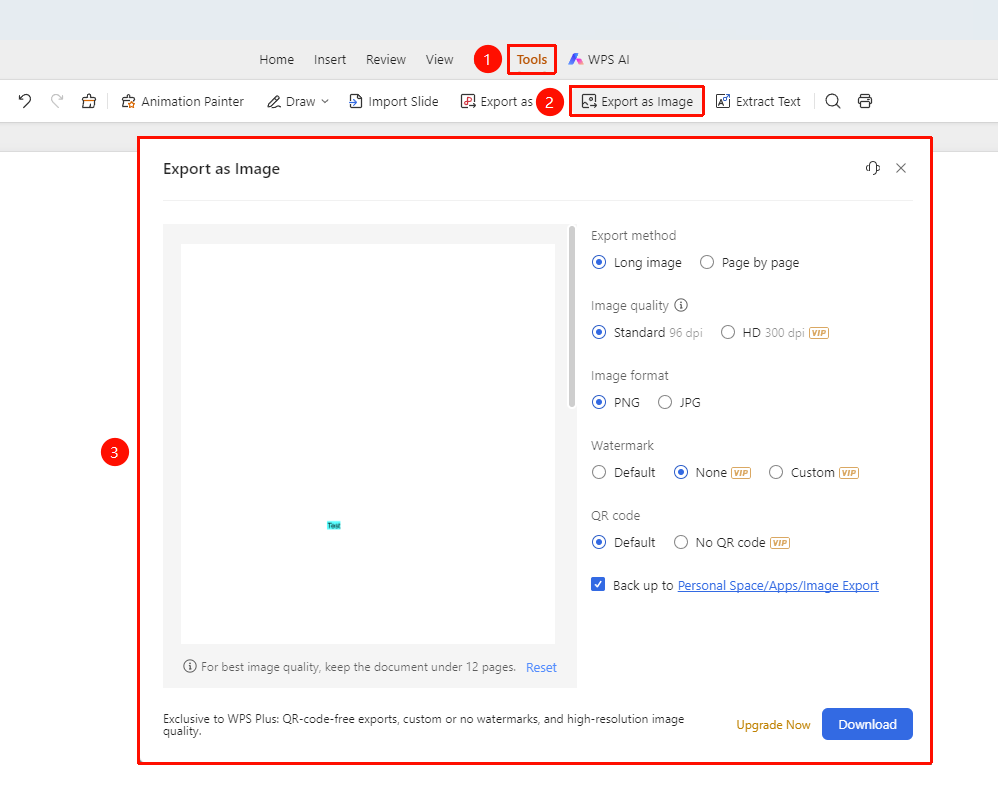Open the Home tab
Viewport: 998px width, 798px height.
[276, 59]
